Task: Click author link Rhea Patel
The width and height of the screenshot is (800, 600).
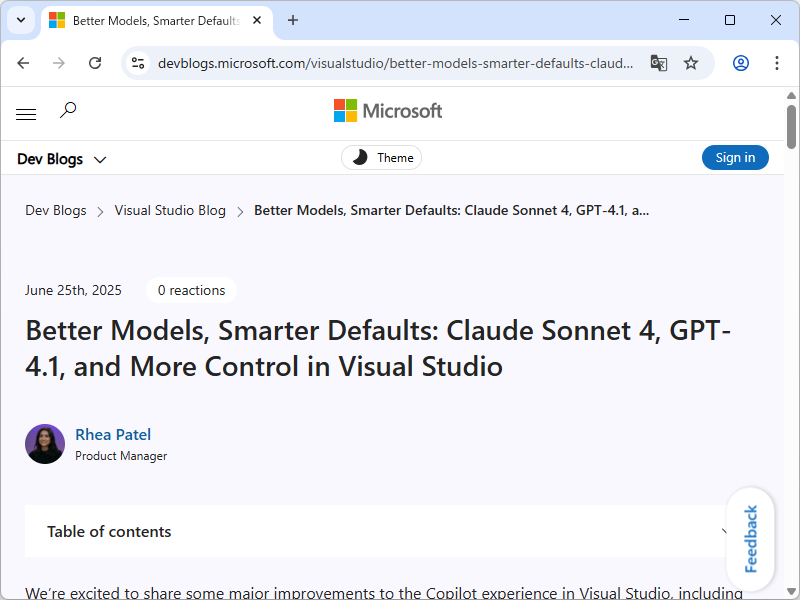Action: 113,434
